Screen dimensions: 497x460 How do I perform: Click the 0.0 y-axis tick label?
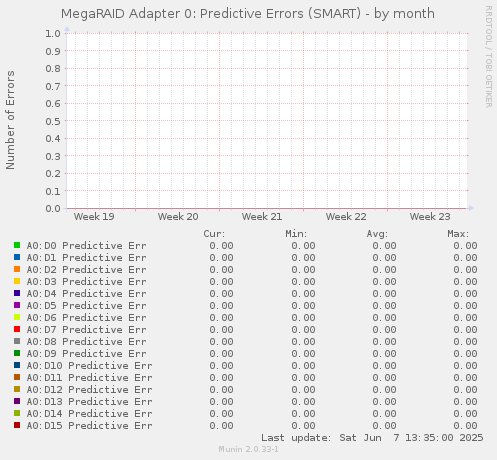[x=53, y=209]
